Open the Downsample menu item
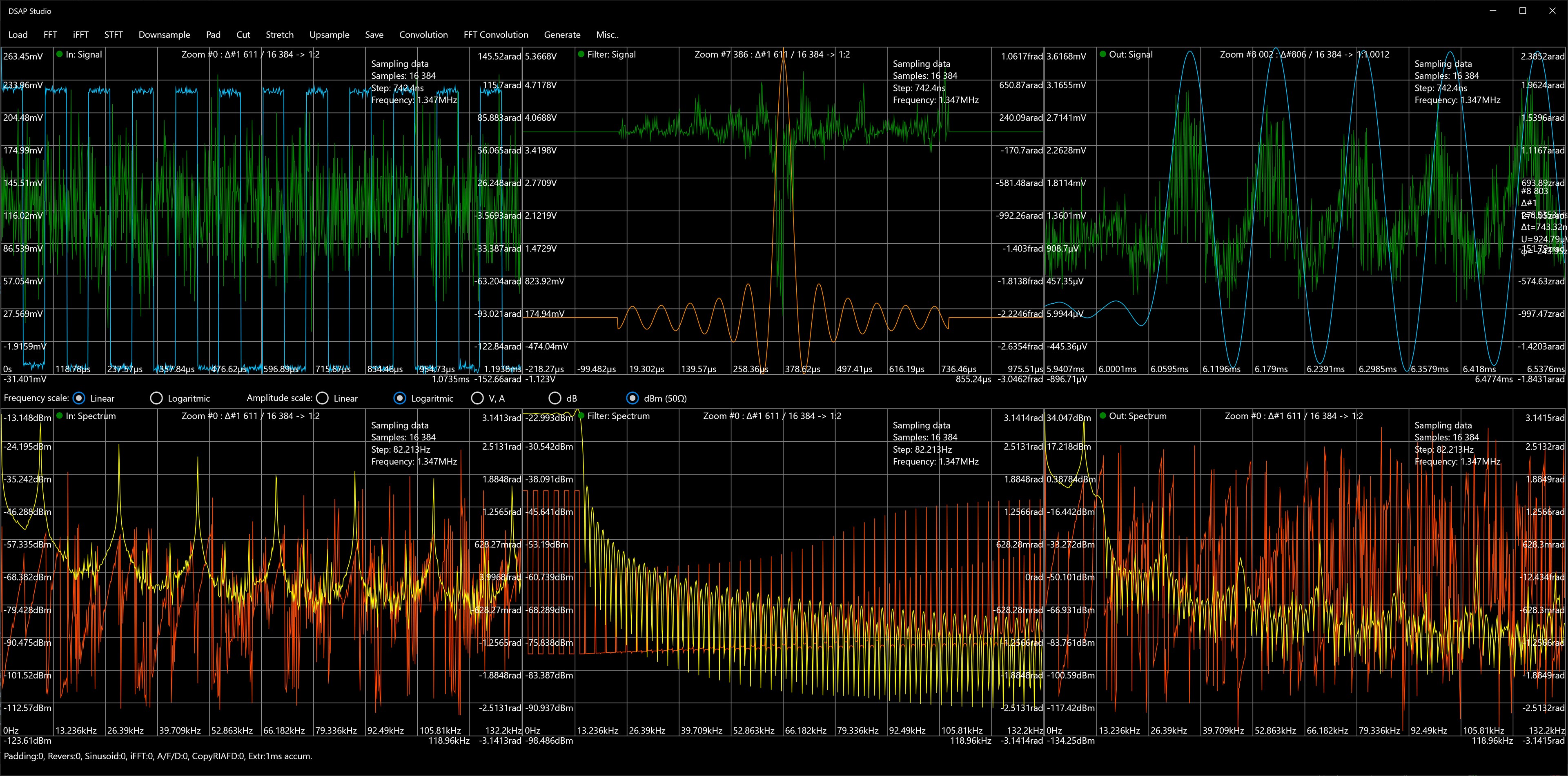Image resolution: width=1568 pixels, height=776 pixels. [x=164, y=35]
